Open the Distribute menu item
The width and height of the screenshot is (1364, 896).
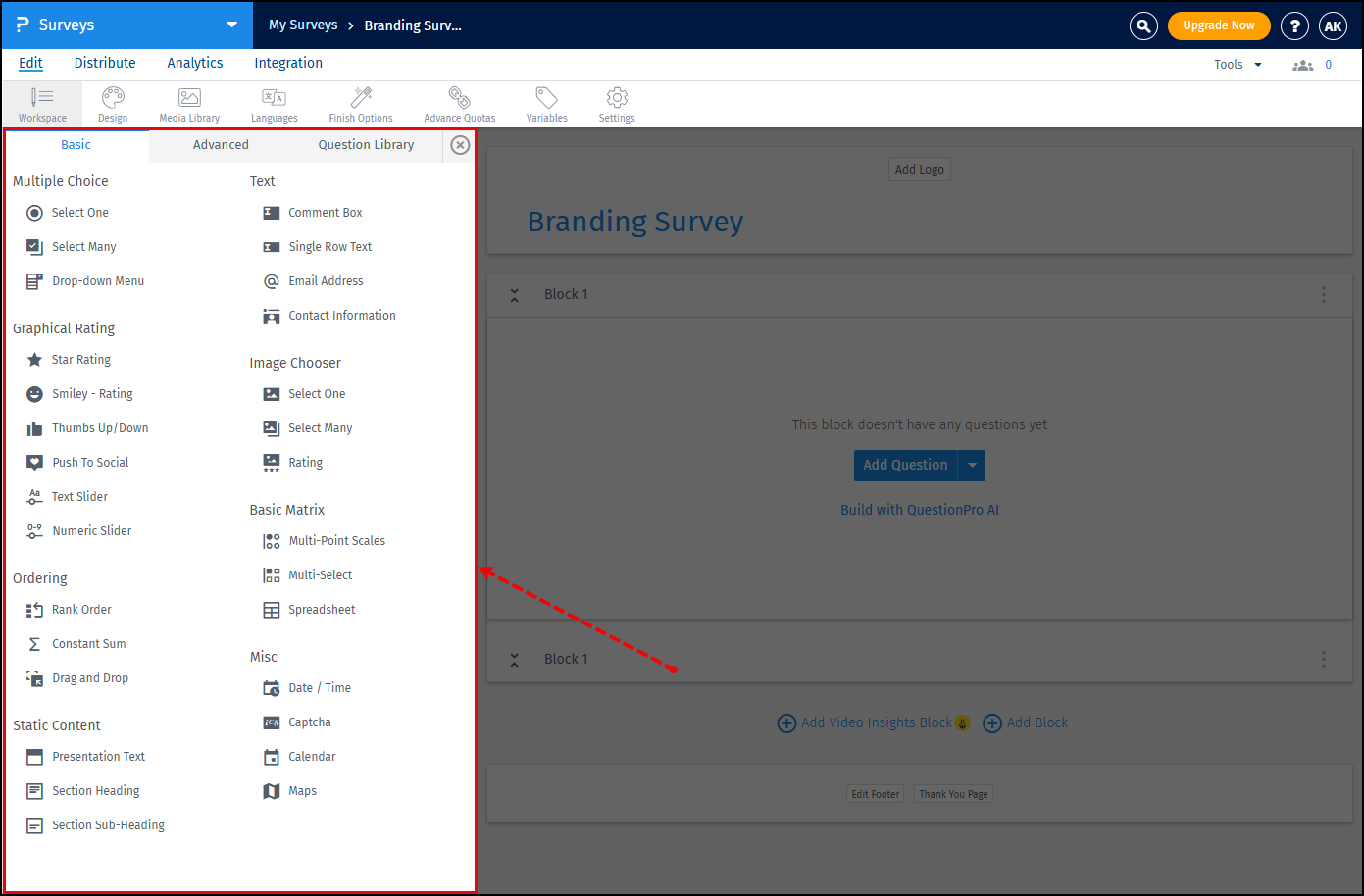click(104, 62)
